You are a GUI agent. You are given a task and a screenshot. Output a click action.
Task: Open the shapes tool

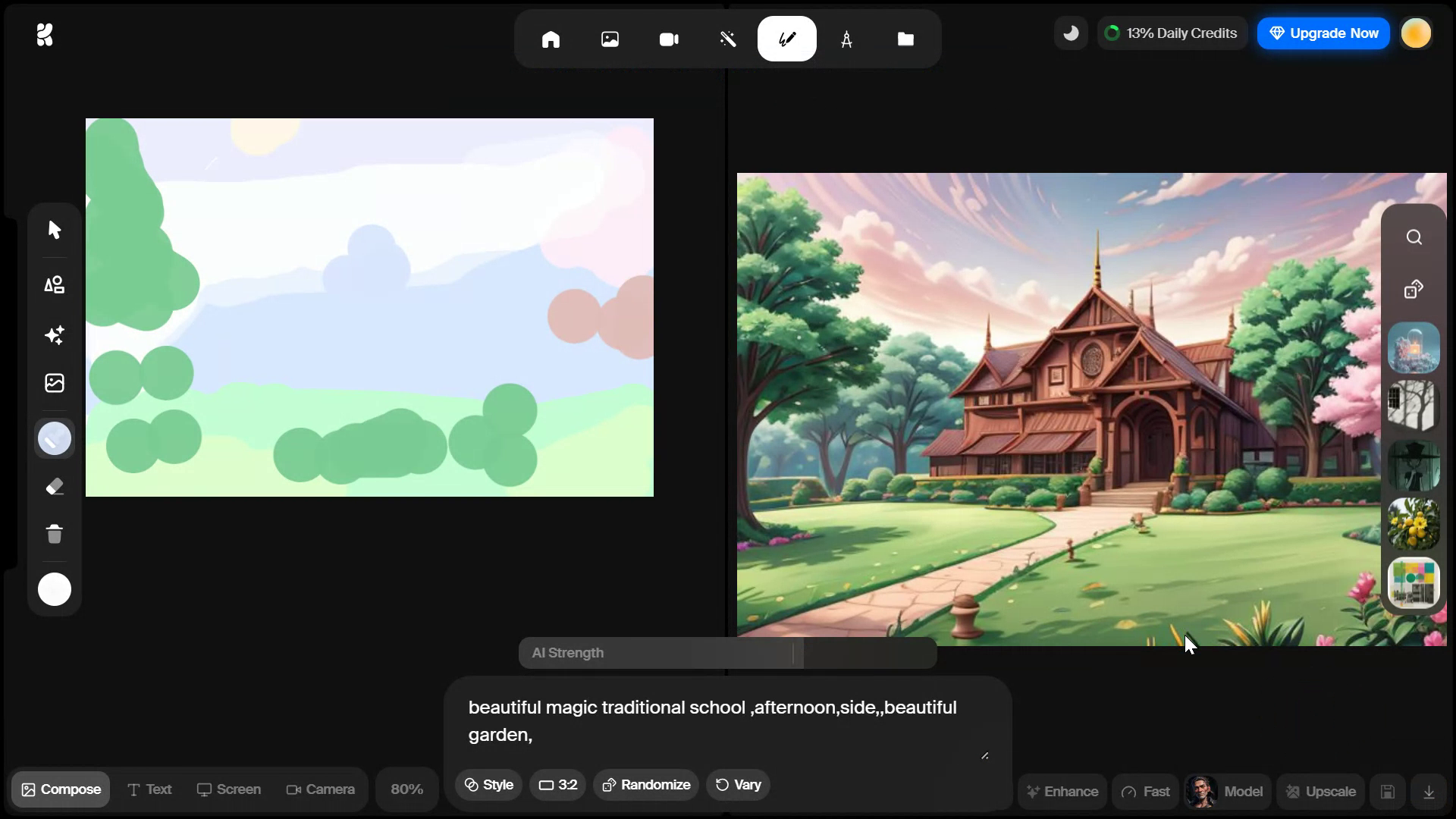click(x=54, y=285)
